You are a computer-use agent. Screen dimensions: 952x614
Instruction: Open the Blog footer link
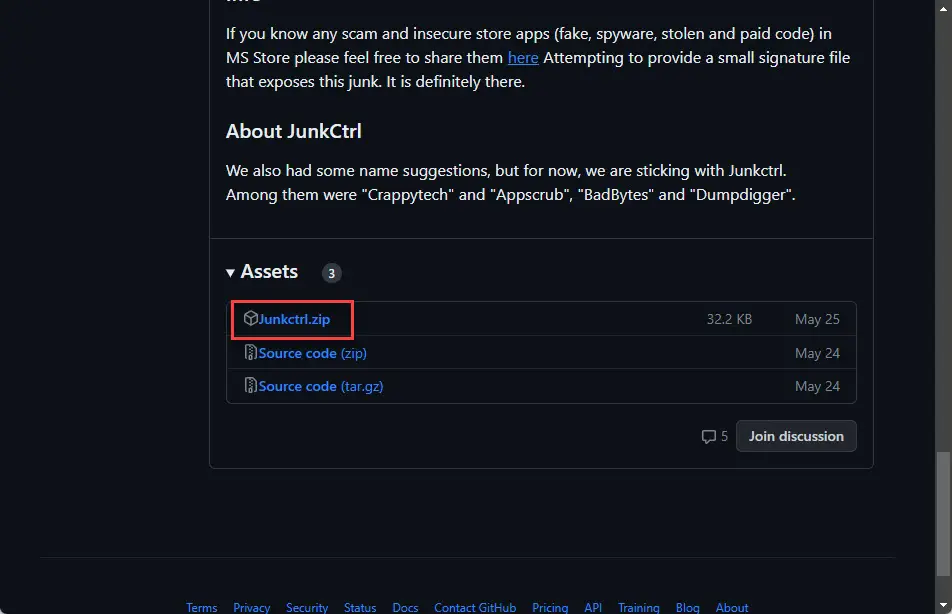pos(687,607)
